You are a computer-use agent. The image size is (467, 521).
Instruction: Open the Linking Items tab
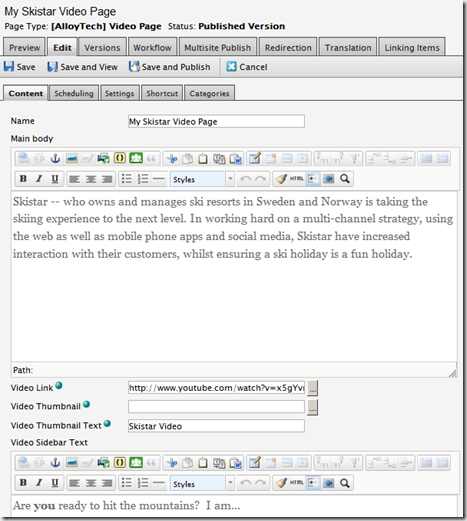pyautogui.click(x=412, y=47)
